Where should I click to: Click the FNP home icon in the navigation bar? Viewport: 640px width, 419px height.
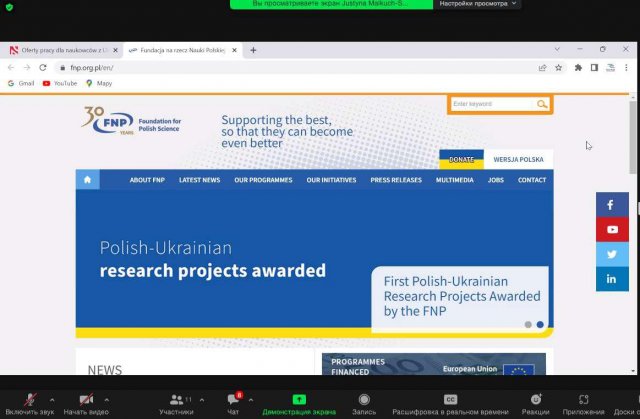coord(88,180)
